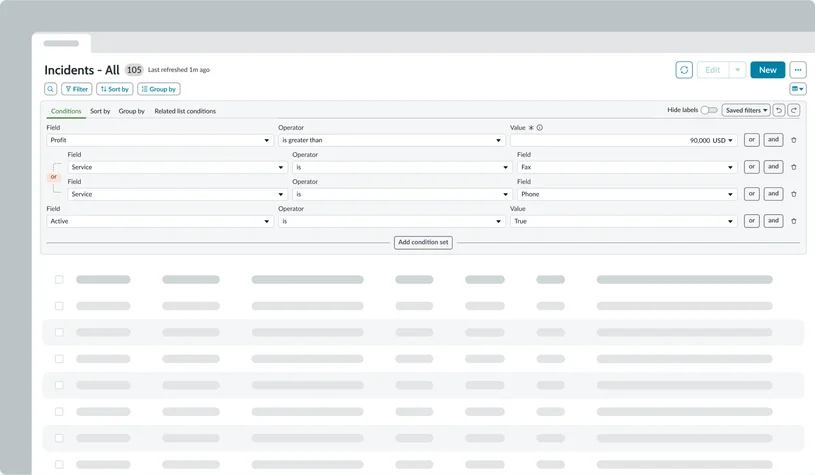Open the USD currency selector

(x=722, y=140)
